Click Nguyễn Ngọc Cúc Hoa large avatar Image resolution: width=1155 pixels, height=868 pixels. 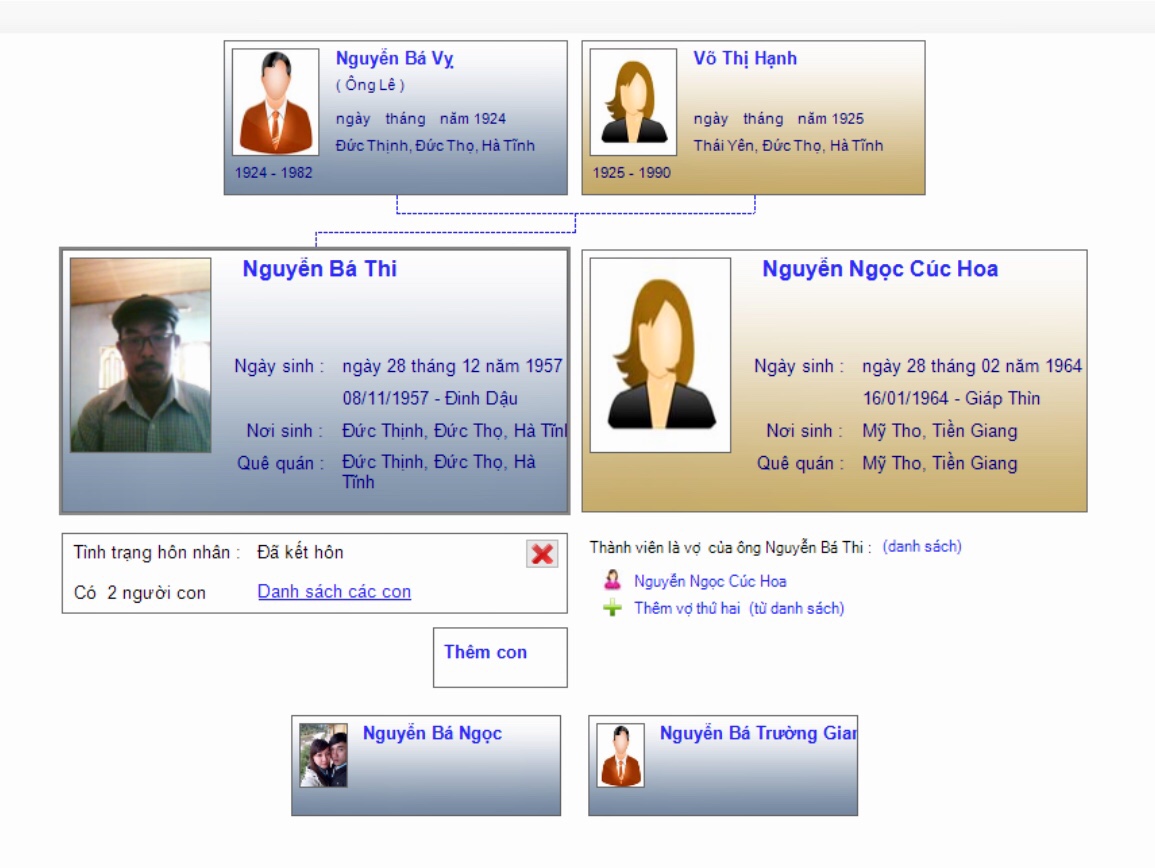[x=661, y=354]
